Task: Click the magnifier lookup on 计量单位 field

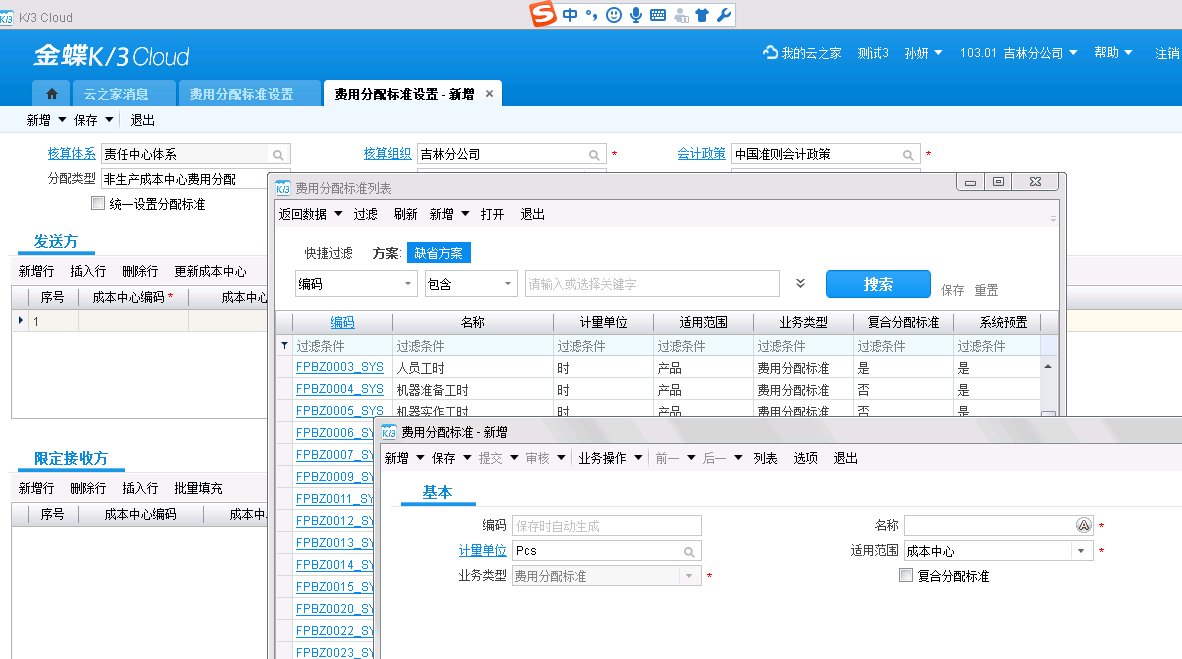Action: [x=688, y=550]
